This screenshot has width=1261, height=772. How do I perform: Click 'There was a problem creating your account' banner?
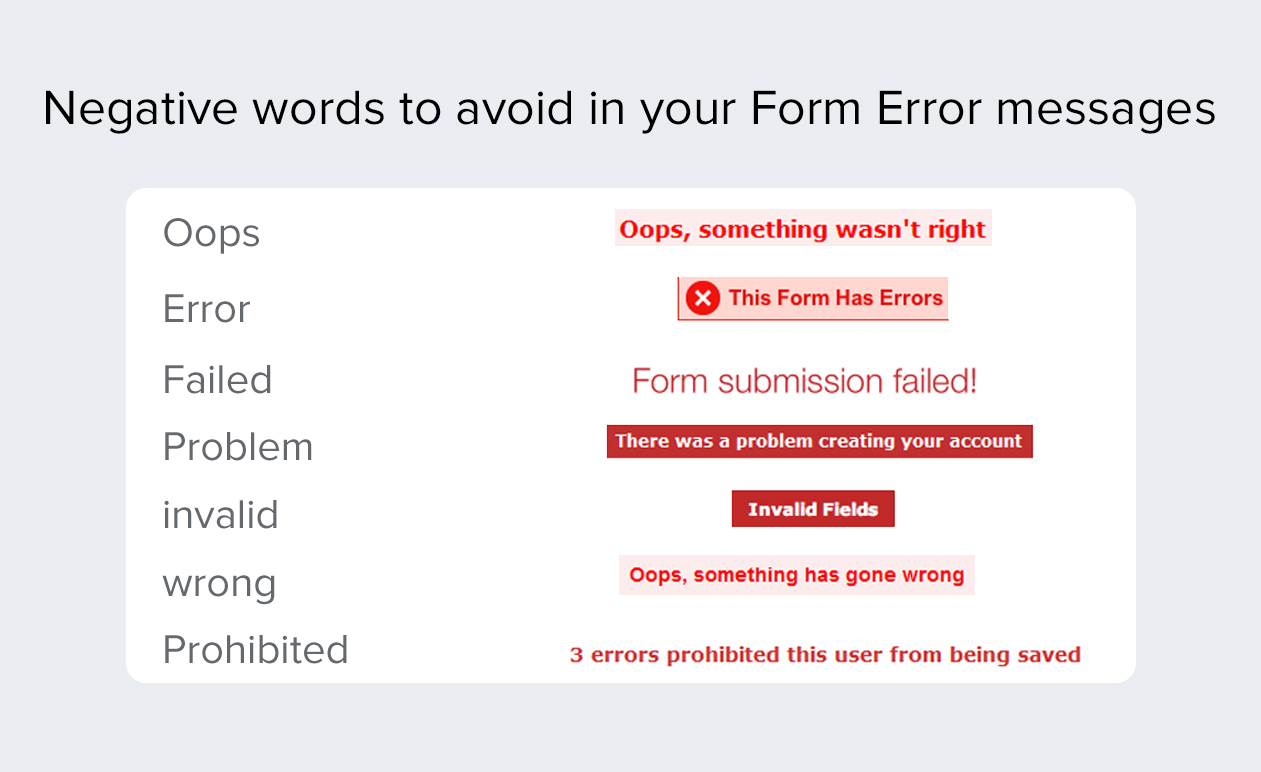[x=819, y=441]
